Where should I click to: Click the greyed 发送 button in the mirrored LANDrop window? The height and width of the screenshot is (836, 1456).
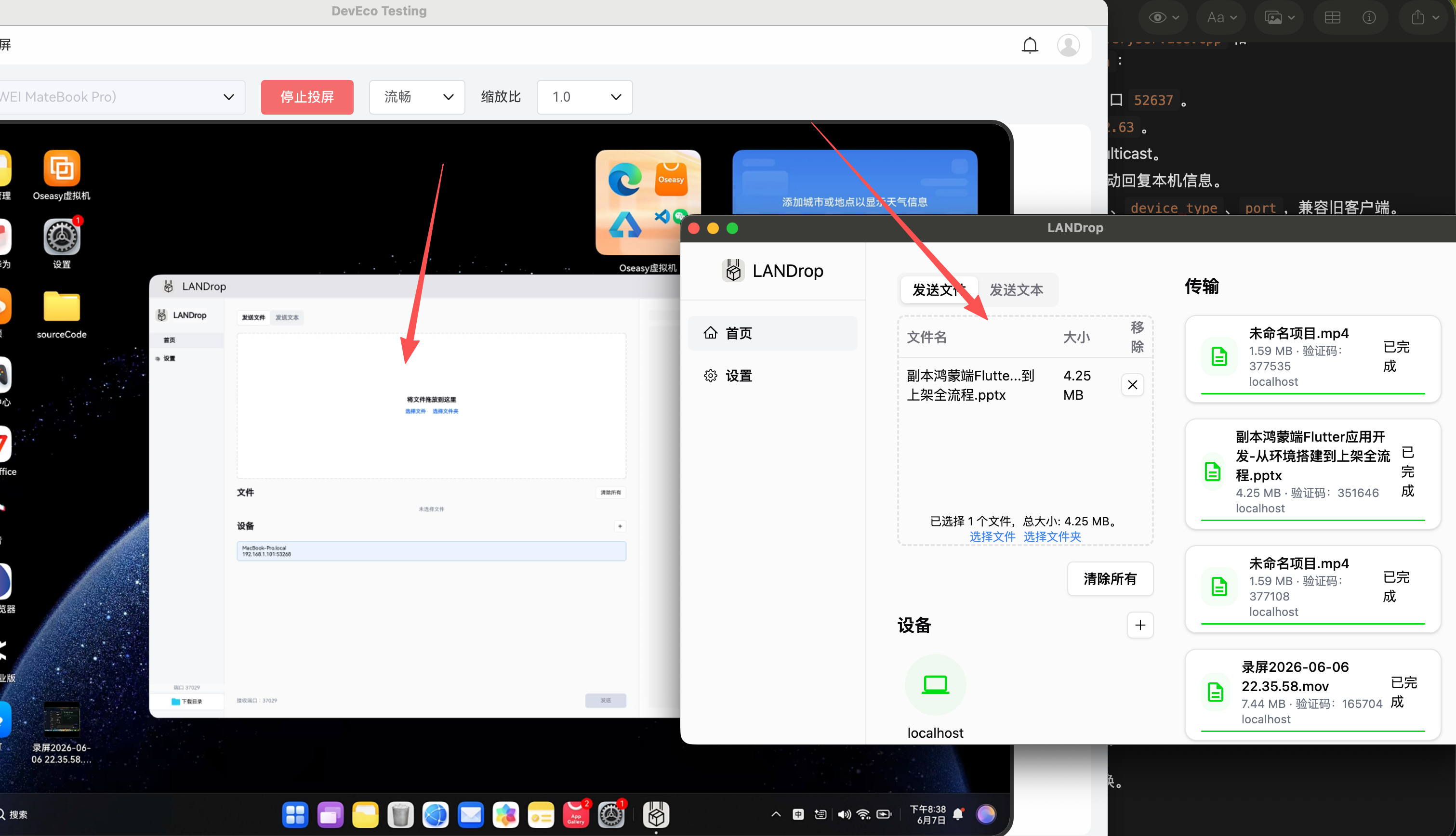(x=605, y=701)
